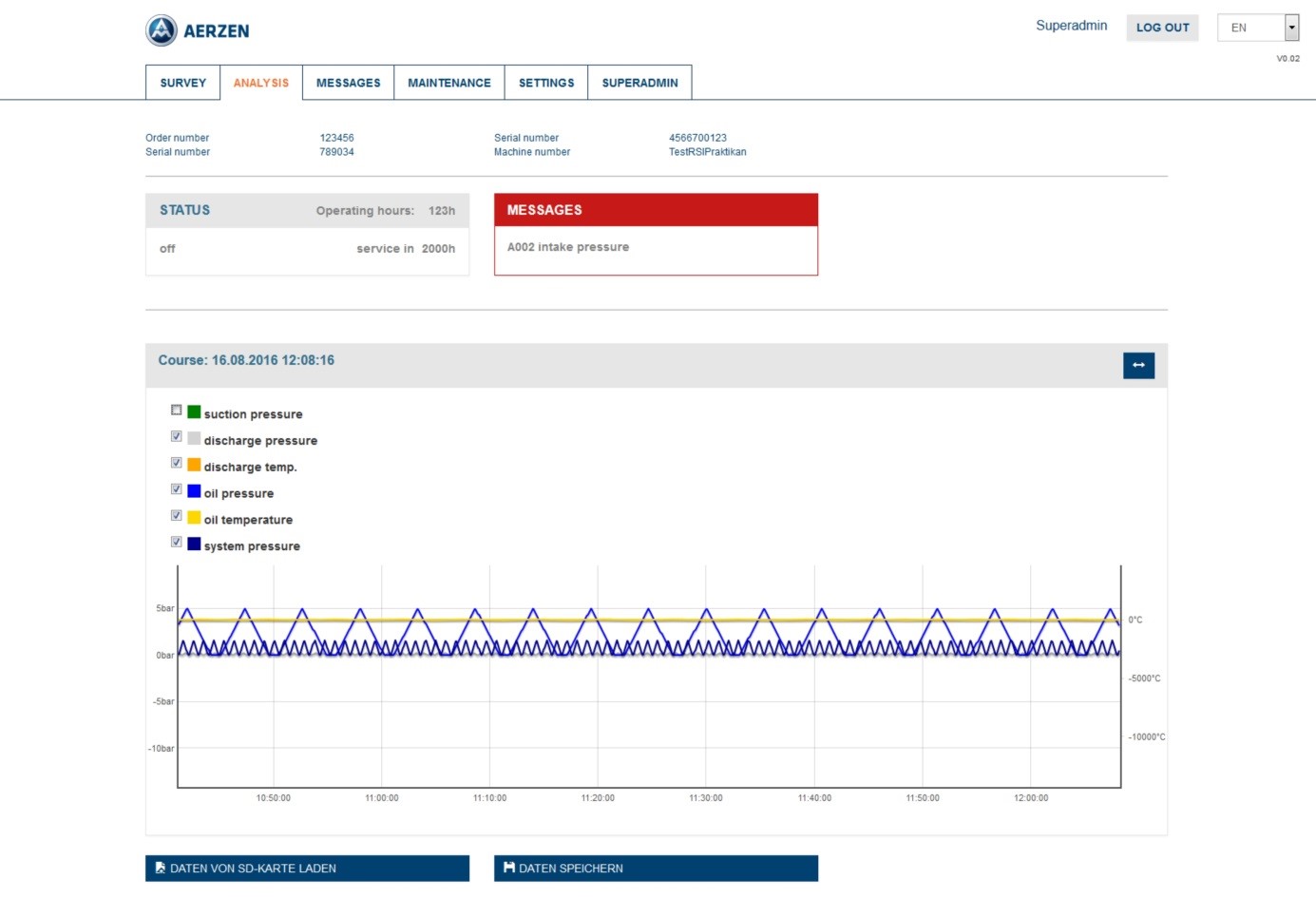Click the SD card load icon

161,869
